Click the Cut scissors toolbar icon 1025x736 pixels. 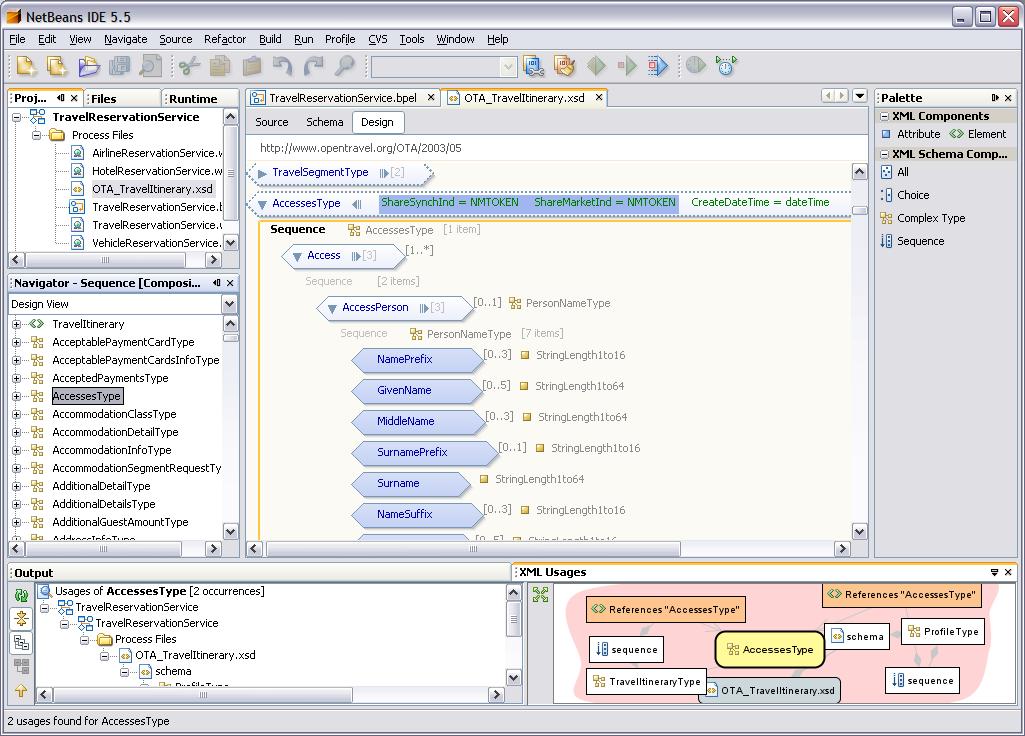click(189, 66)
